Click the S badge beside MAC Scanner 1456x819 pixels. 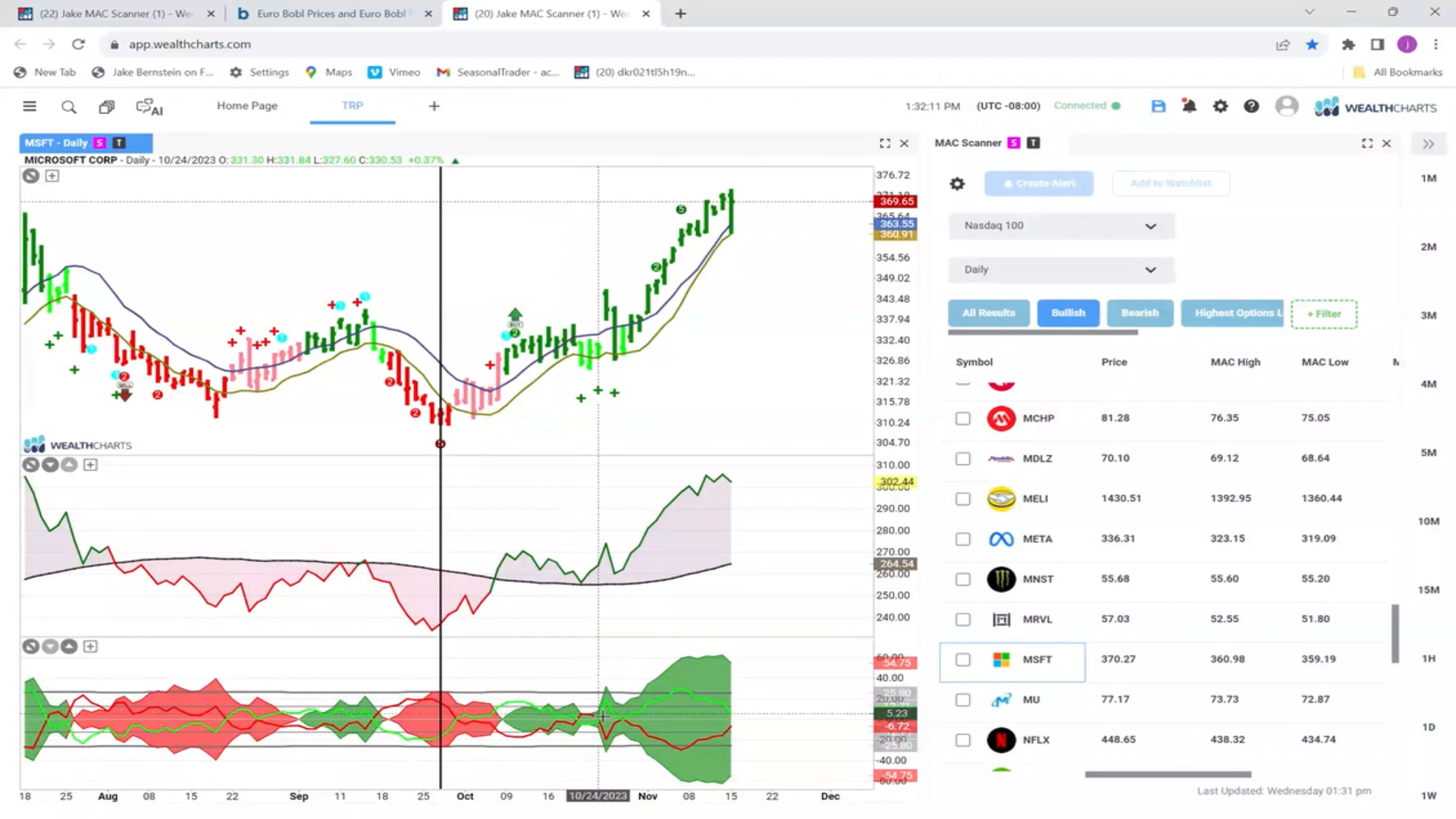[x=1014, y=143]
